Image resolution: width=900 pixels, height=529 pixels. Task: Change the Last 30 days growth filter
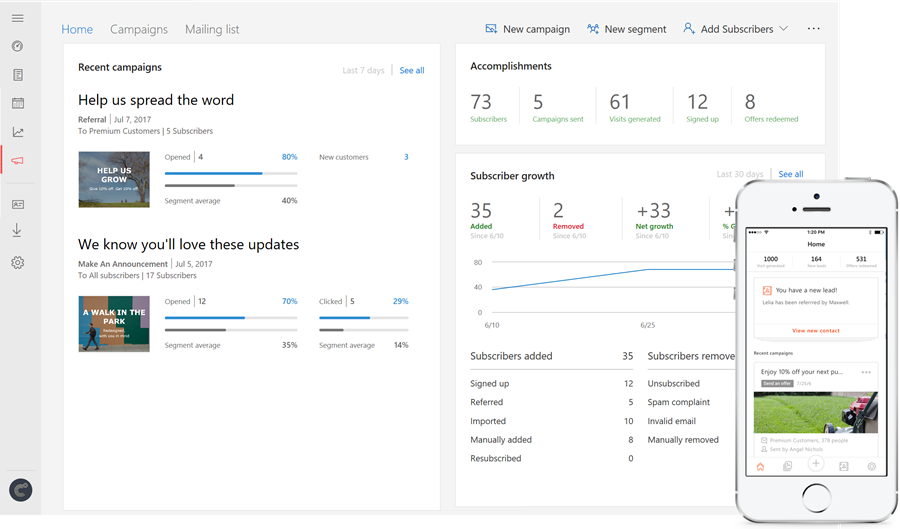739,174
